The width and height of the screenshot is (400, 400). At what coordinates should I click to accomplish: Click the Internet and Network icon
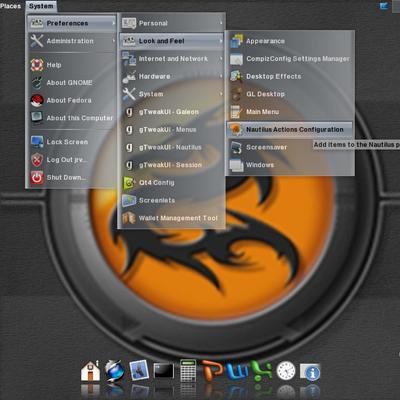click(129, 59)
